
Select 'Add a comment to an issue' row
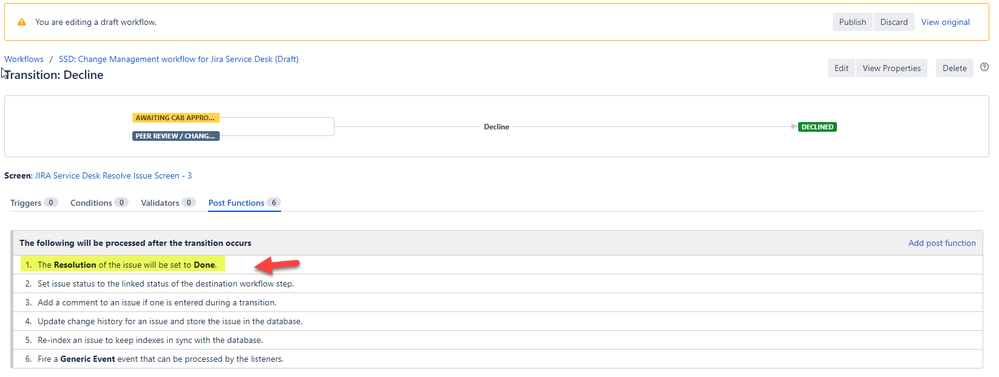pos(497,302)
